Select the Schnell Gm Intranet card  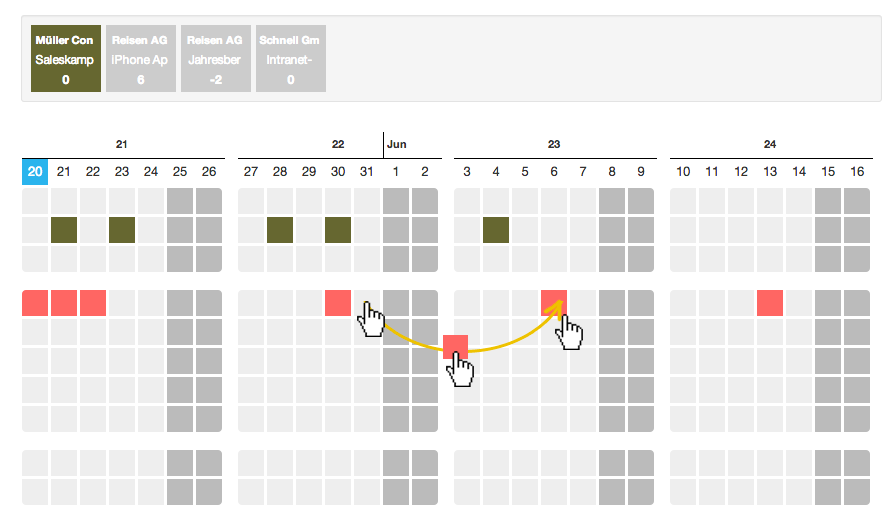coord(291,59)
